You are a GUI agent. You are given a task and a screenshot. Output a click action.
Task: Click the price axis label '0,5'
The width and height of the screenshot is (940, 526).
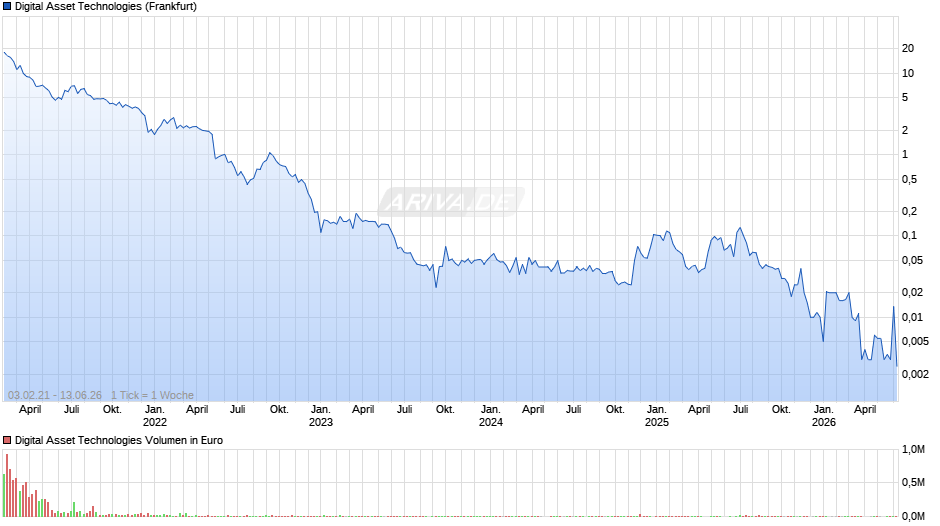[909, 179]
